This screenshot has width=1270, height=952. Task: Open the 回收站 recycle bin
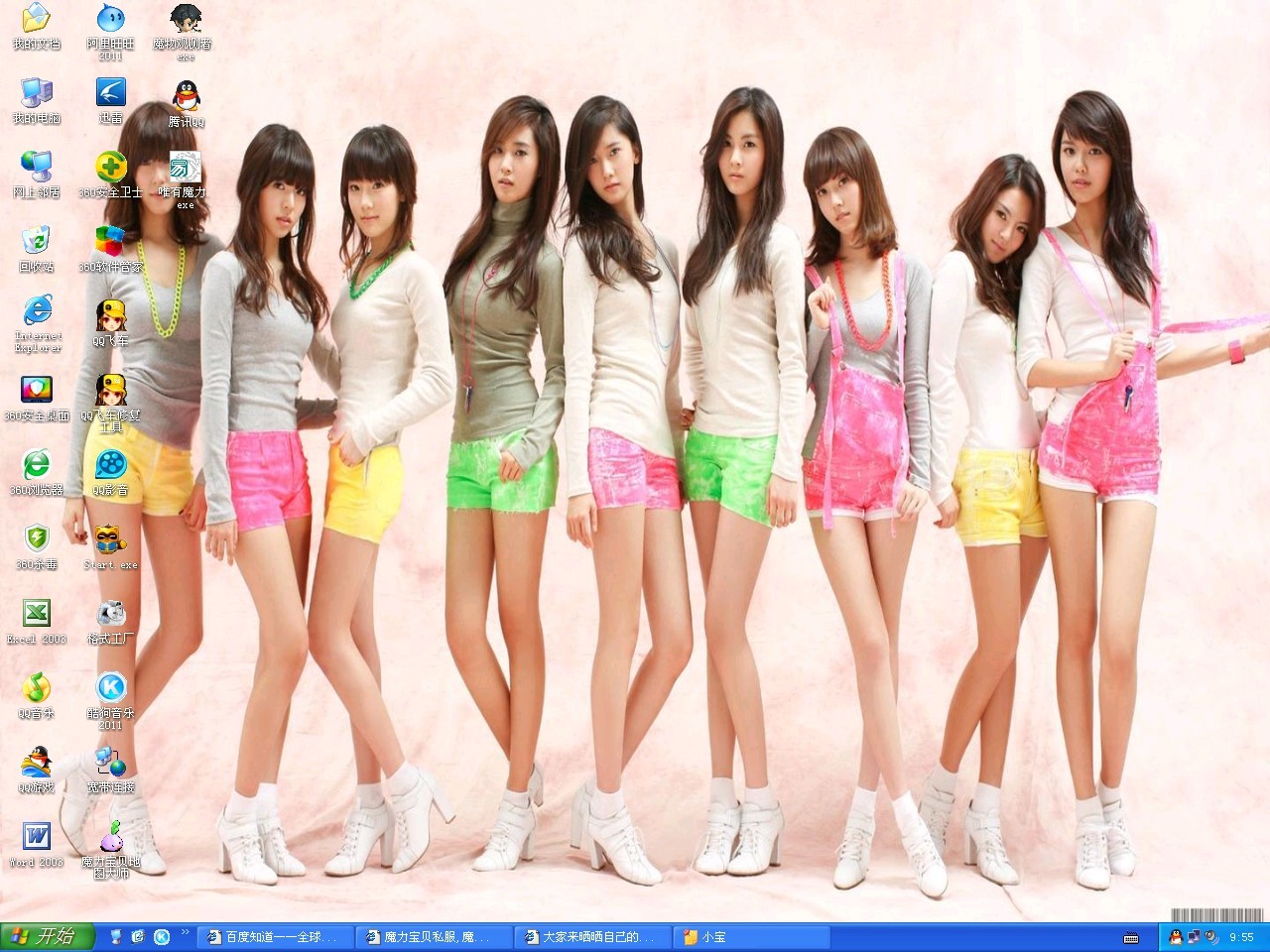pyautogui.click(x=36, y=242)
